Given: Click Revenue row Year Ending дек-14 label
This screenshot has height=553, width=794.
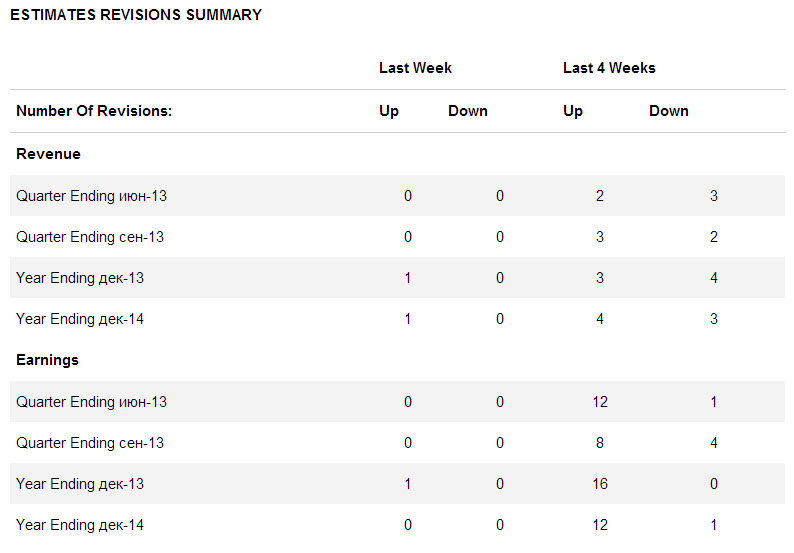Looking at the screenshot, I should (80, 319).
